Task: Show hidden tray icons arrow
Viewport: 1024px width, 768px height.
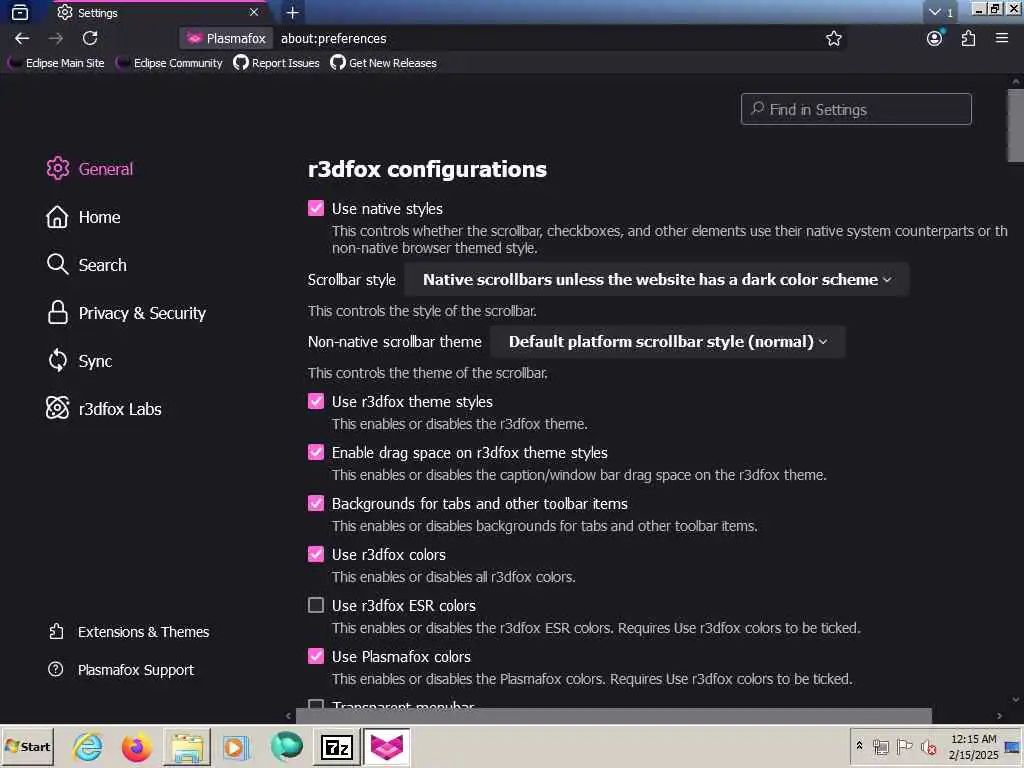Action: pos(859,745)
